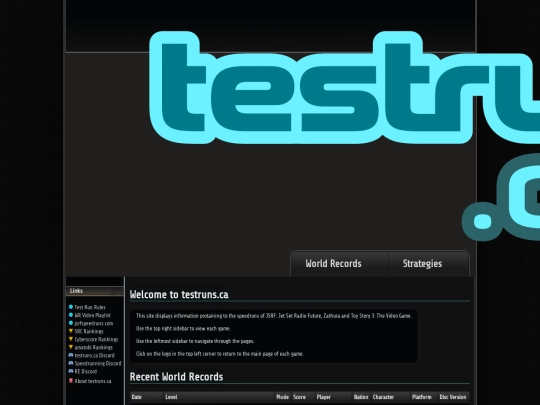
Task: Open the About testruns.ca link
Action: click(x=93, y=381)
